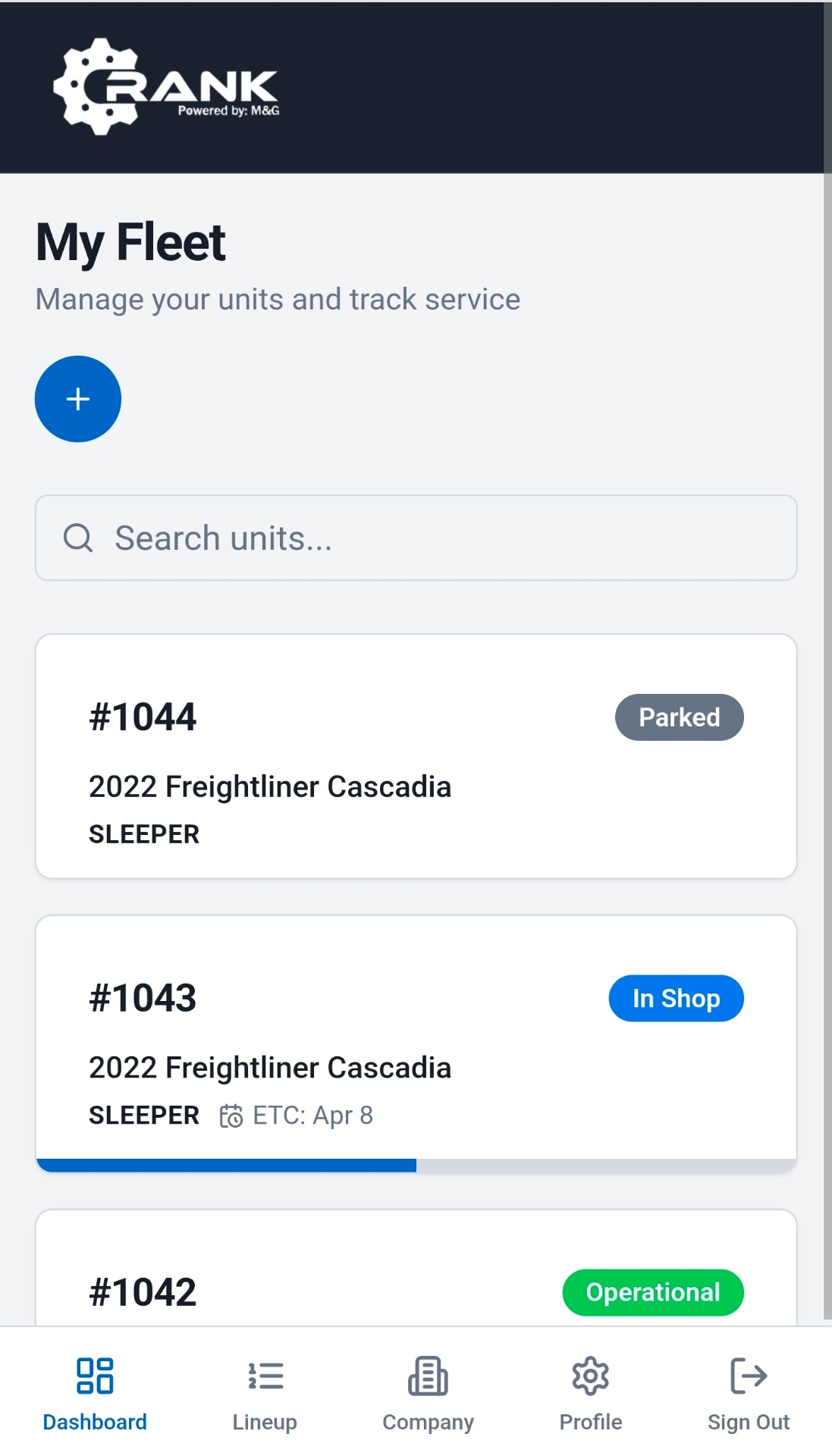832x1456 pixels.
Task: Click the page vertical scrollbar
Action: point(827,682)
